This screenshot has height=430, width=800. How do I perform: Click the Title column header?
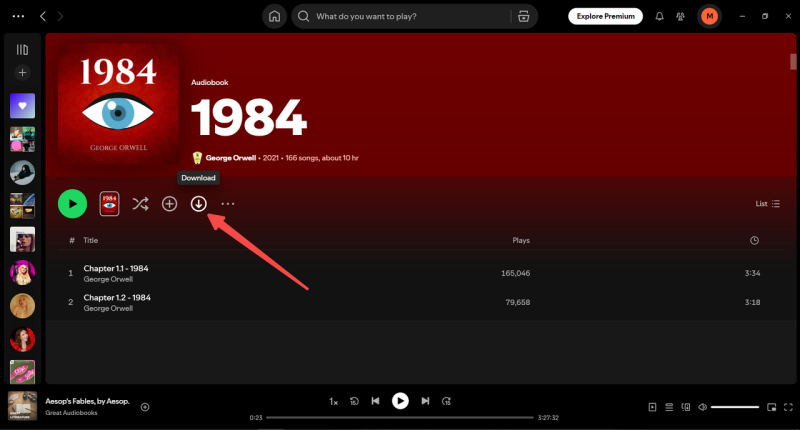[x=90, y=240]
